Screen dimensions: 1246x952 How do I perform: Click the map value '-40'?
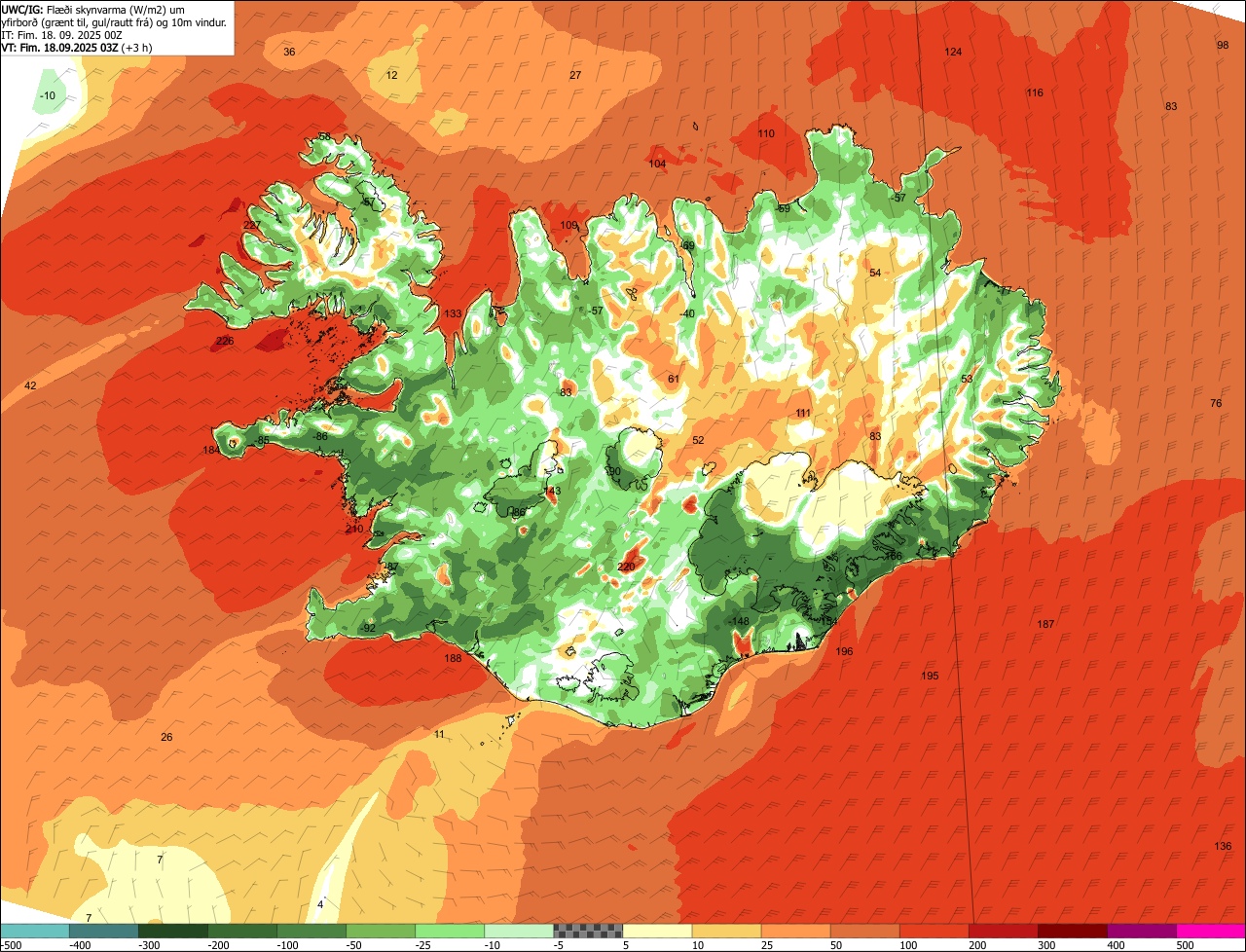click(x=687, y=313)
